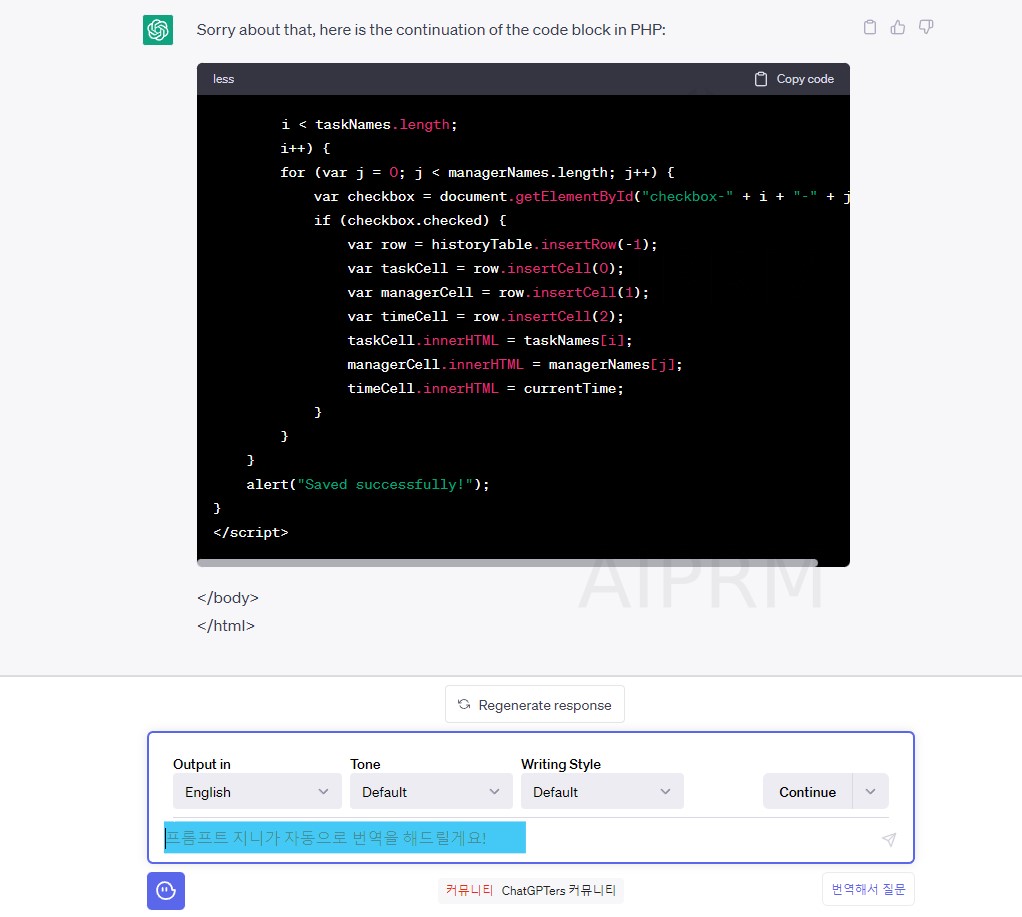The width and height of the screenshot is (1022, 917).
Task: Click the '</script>' line in the code
Action: point(251,532)
